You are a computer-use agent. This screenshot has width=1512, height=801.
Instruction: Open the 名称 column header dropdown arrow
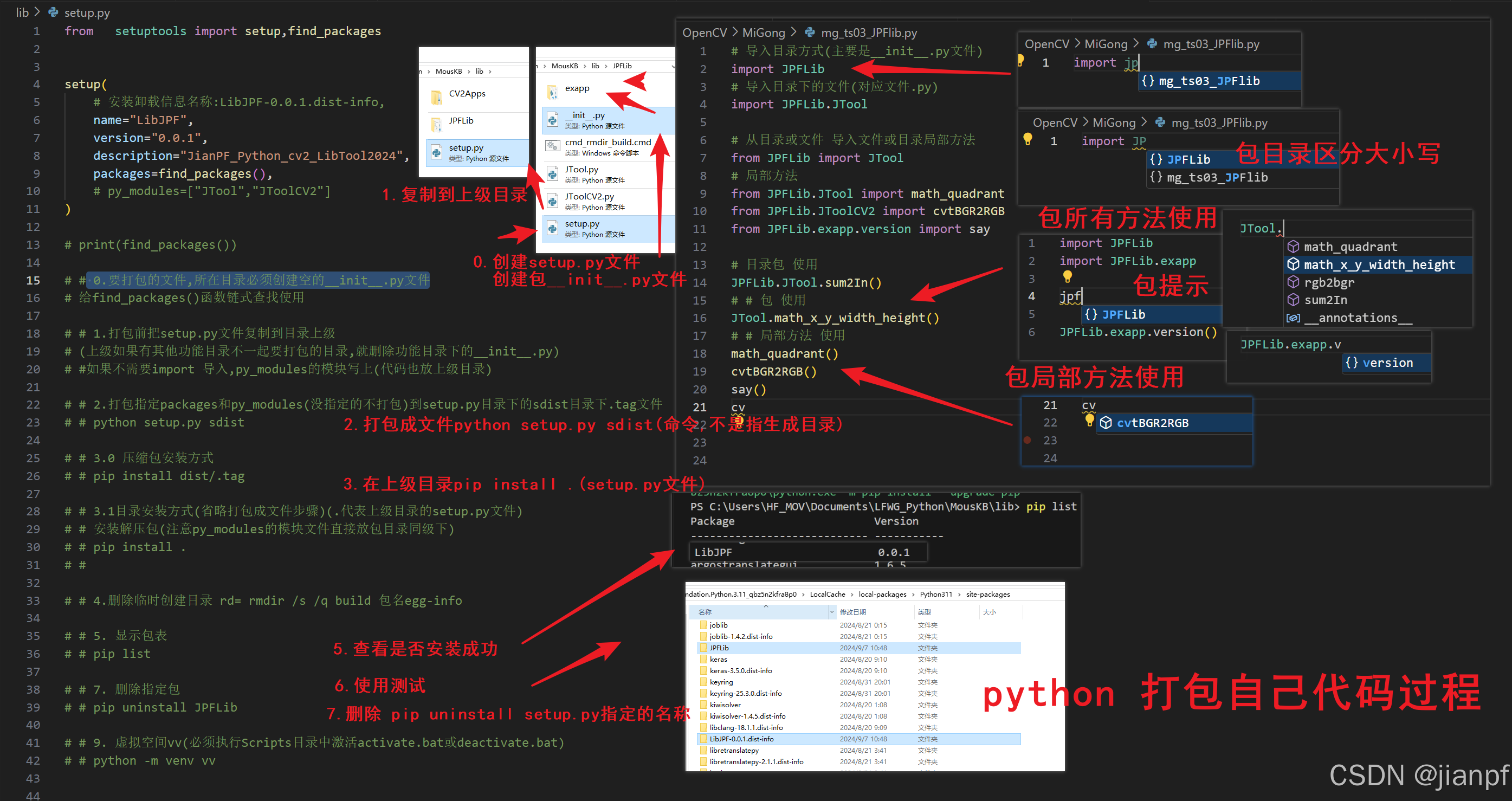coord(831,612)
